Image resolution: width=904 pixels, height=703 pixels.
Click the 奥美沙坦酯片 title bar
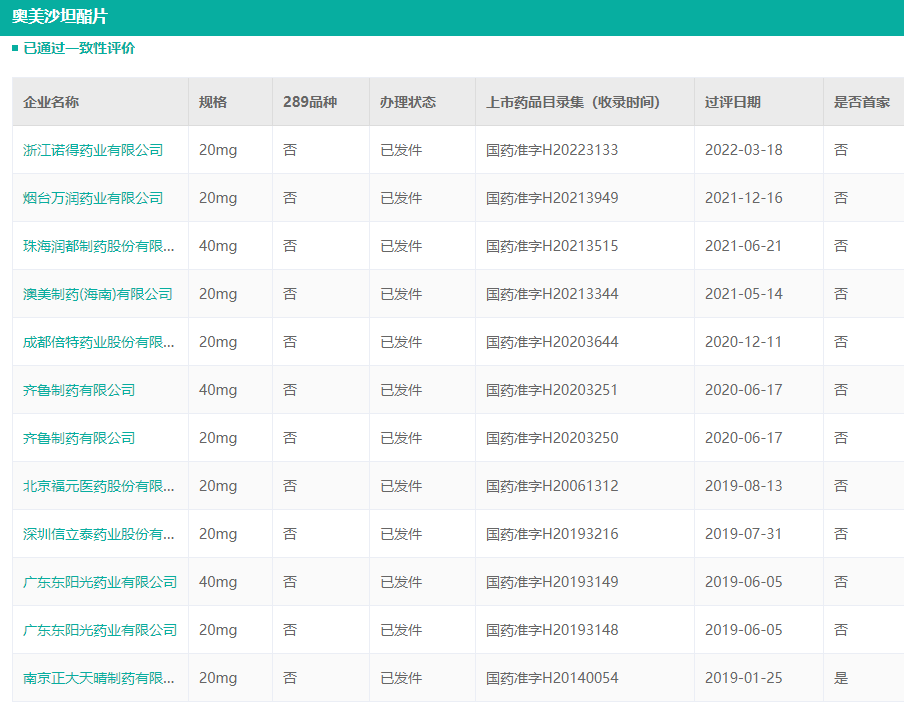click(60, 17)
